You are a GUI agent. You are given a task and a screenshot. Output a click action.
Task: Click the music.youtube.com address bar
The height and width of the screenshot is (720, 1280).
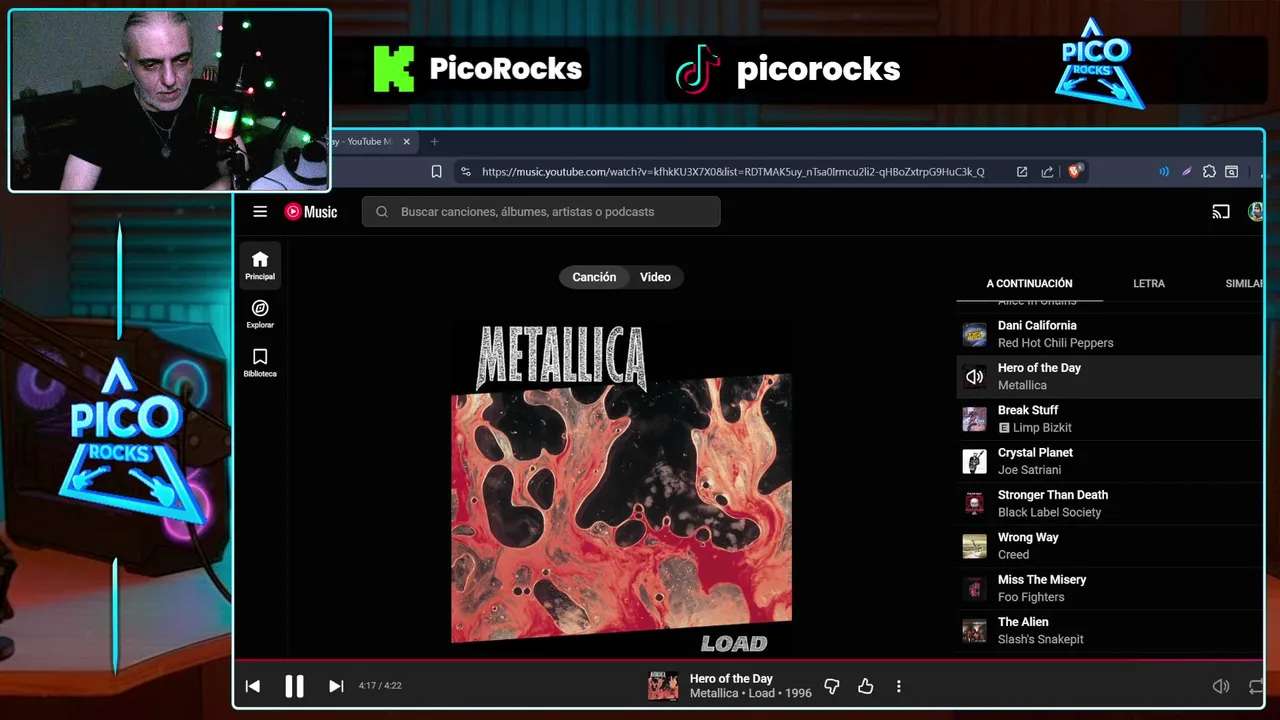(733, 172)
